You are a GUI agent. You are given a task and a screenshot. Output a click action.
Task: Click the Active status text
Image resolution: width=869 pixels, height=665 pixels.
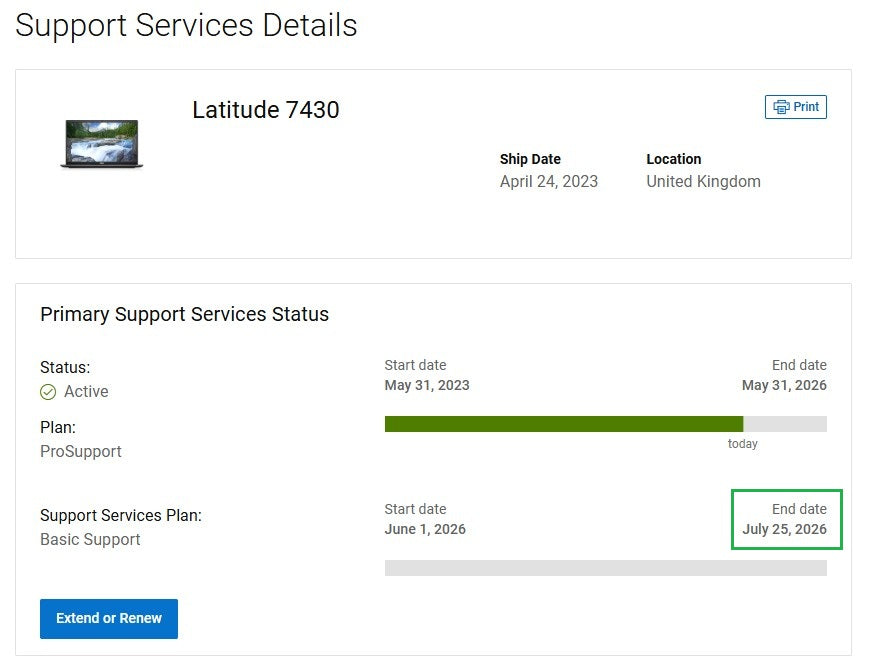(86, 392)
